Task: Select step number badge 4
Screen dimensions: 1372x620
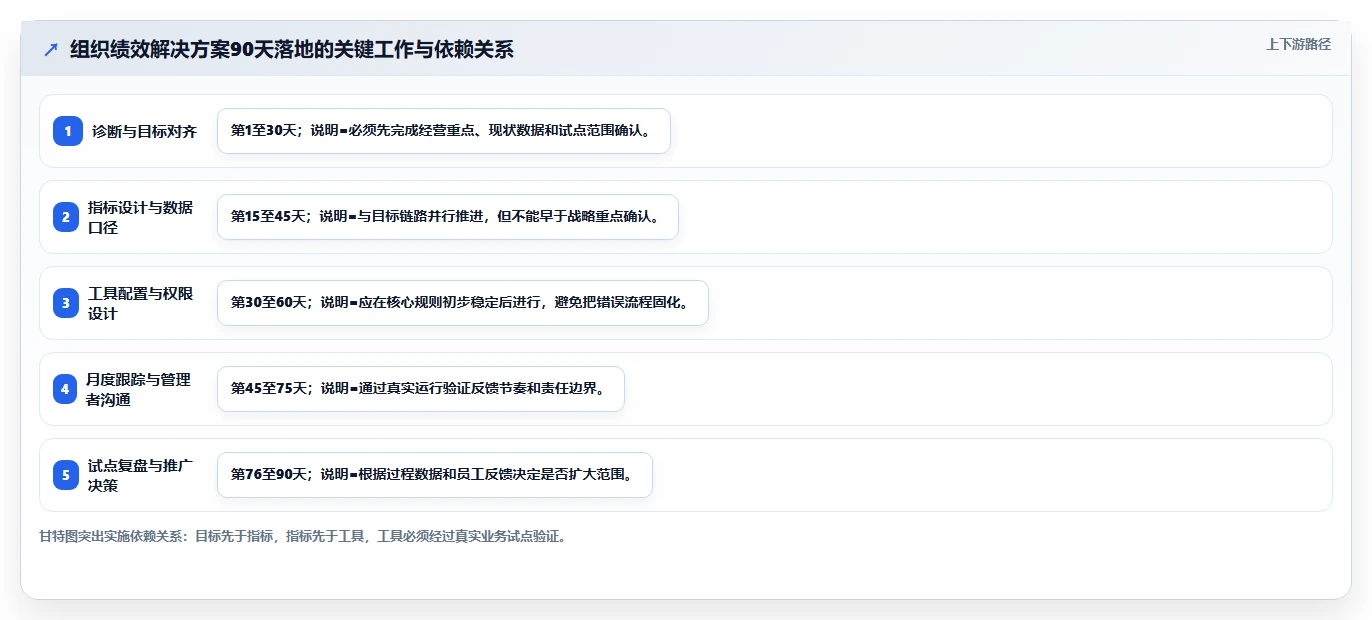Action: (67, 389)
